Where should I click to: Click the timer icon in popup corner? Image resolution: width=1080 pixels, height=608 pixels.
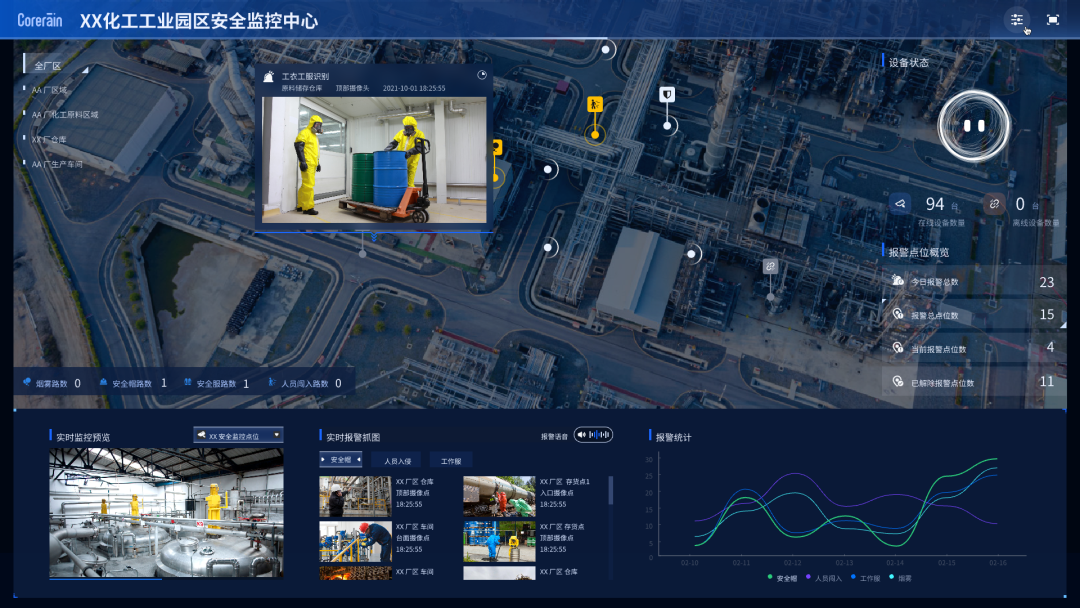click(x=482, y=74)
